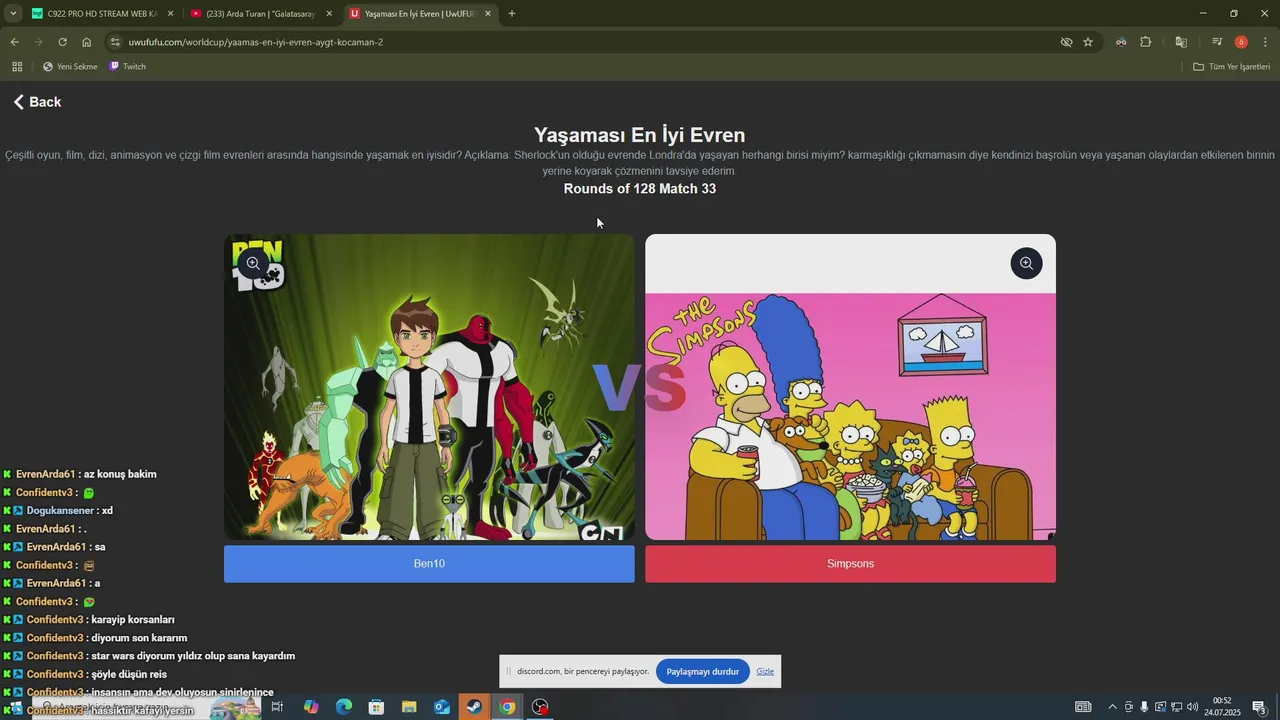
Task: Close the Arda Turan YouTube tab
Action: point(329,14)
